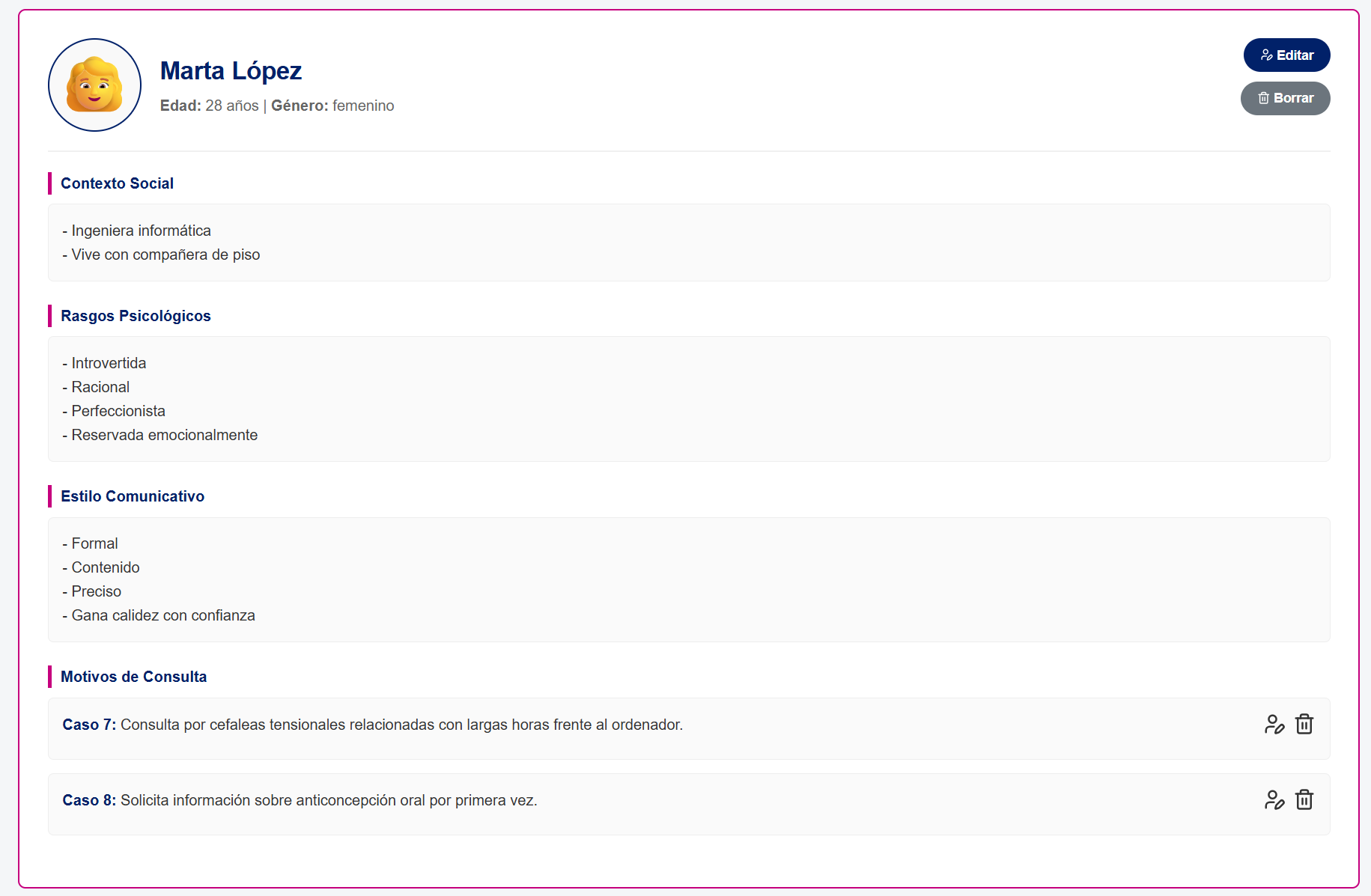Click the 'Perfeccionista' trait line
The height and width of the screenshot is (896, 1371).
tap(114, 411)
